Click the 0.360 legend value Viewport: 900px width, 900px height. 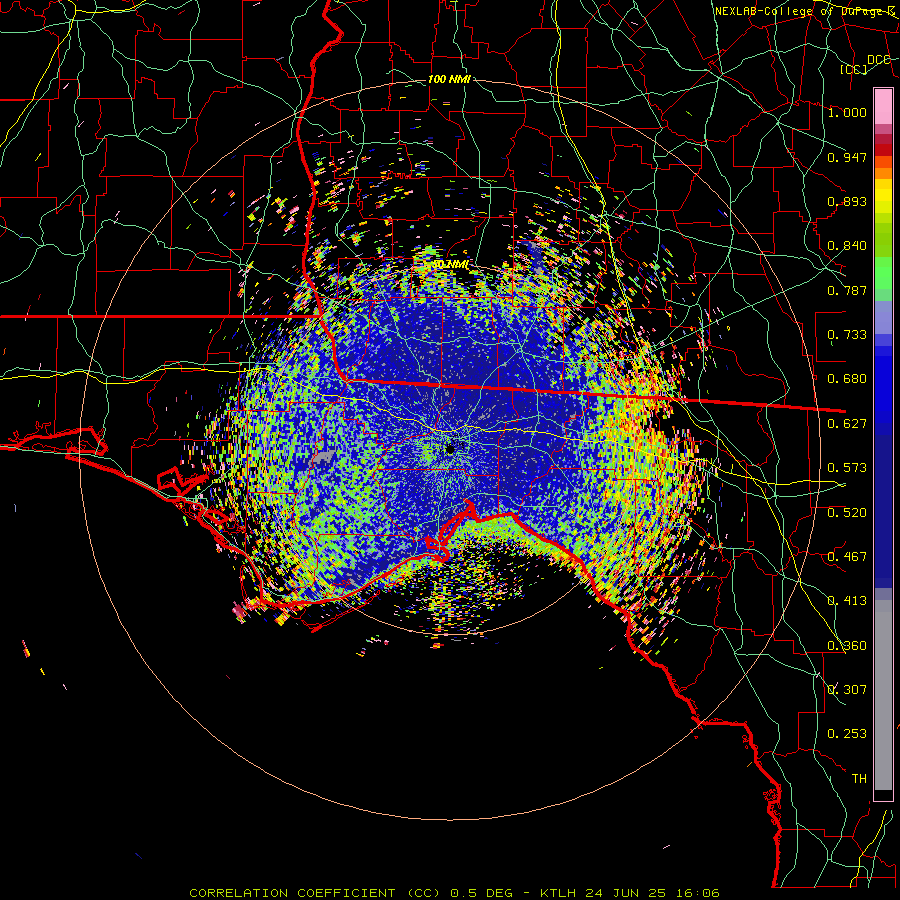point(847,645)
